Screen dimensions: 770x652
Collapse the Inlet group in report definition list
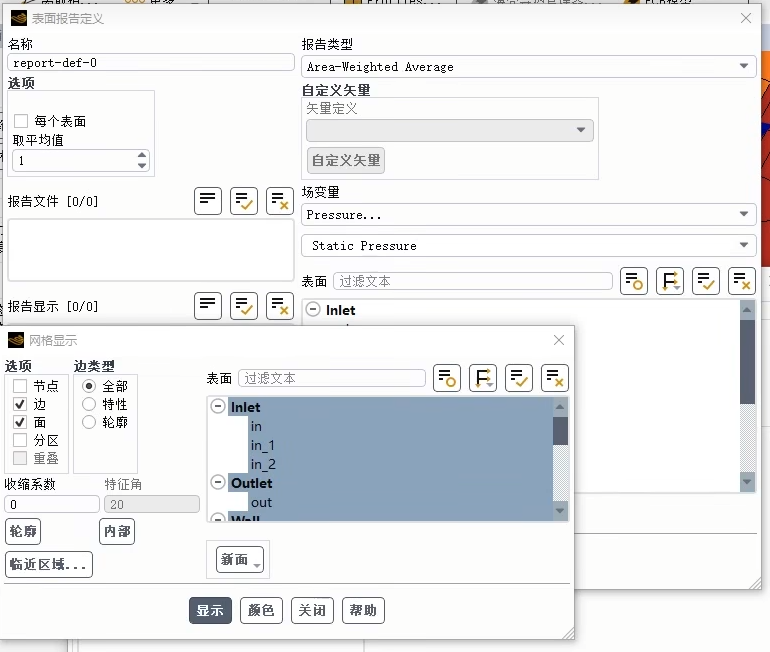313,309
